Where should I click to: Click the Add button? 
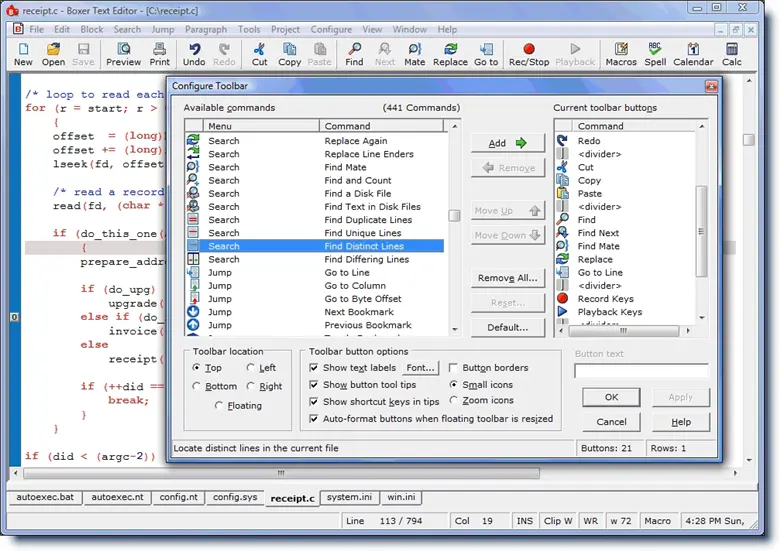507,143
